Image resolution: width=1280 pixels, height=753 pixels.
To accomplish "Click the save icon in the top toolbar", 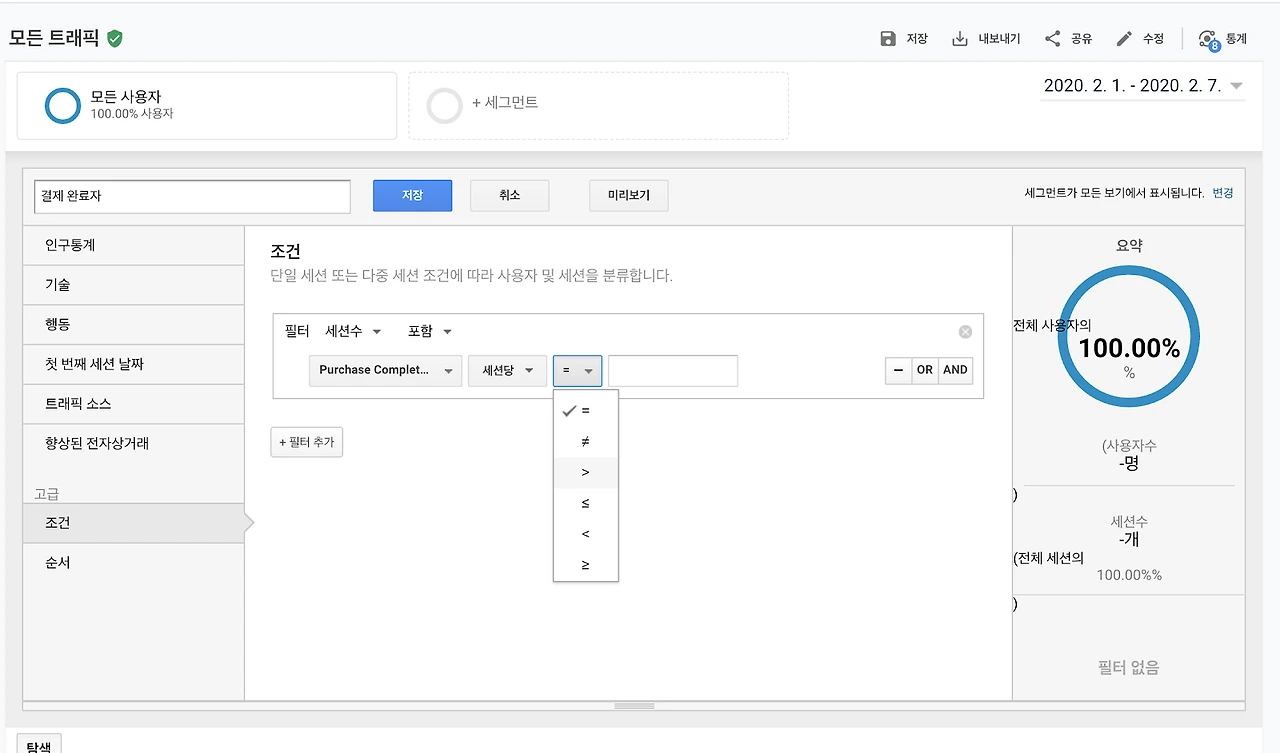I will click(x=887, y=39).
